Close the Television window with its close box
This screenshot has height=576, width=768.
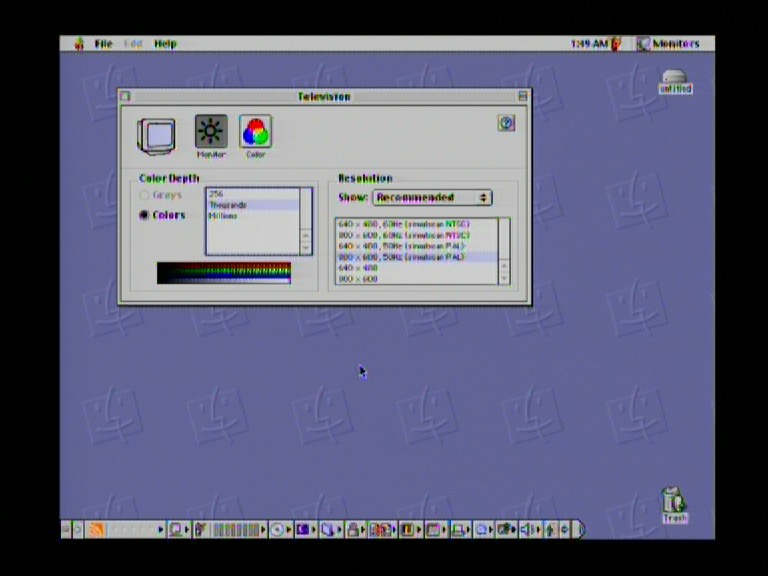[x=126, y=96]
